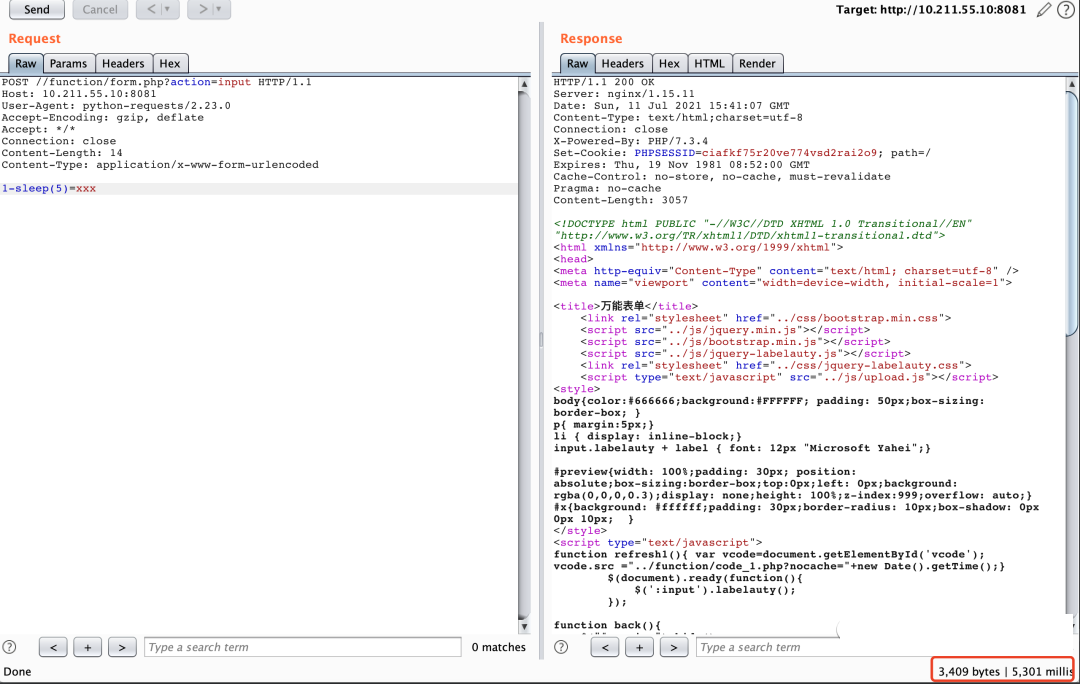1080x684 pixels.
Task: Click the orange 'Request' panel heading
Action: [x=34, y=39]
